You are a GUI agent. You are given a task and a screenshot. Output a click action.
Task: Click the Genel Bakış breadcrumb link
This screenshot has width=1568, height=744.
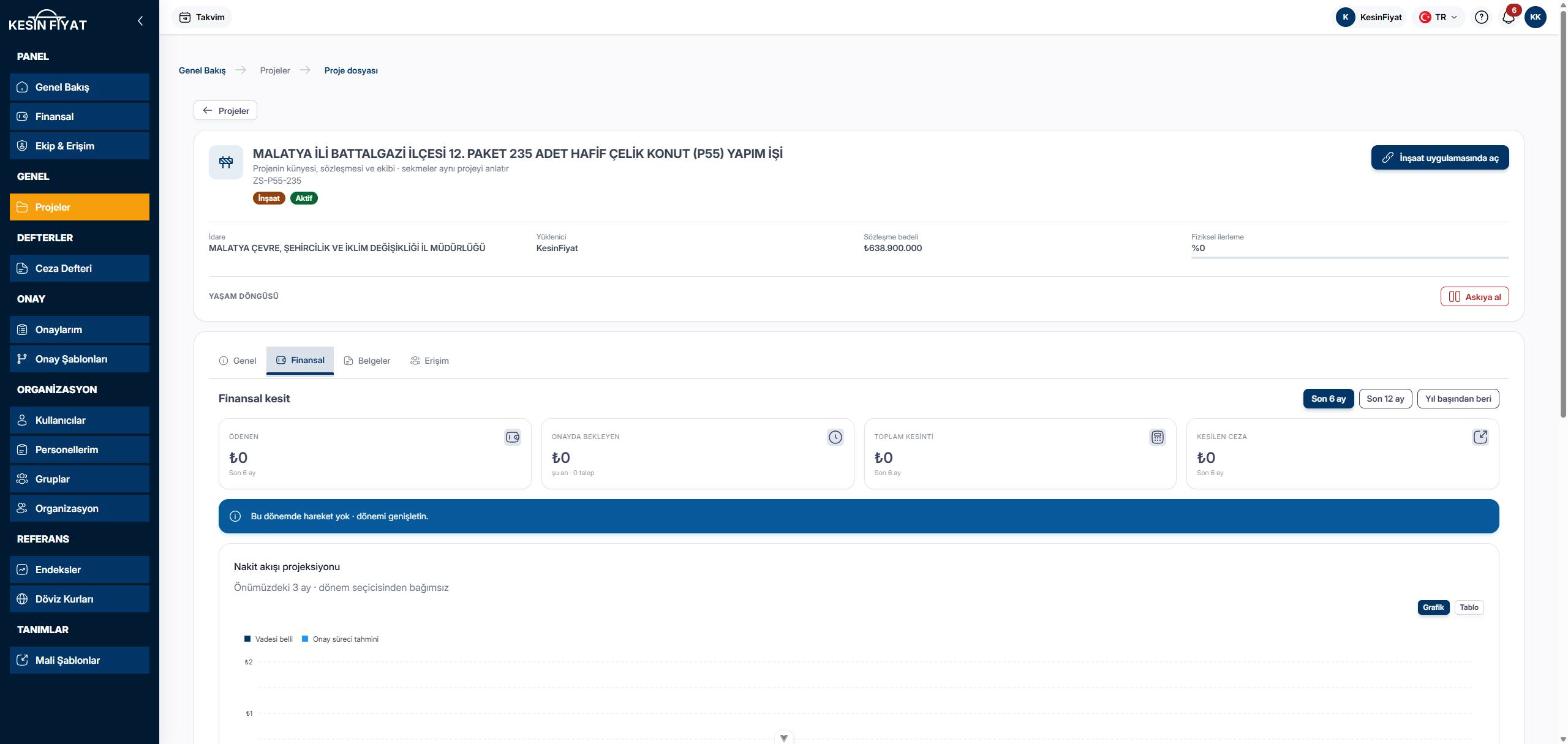[202, 71]
